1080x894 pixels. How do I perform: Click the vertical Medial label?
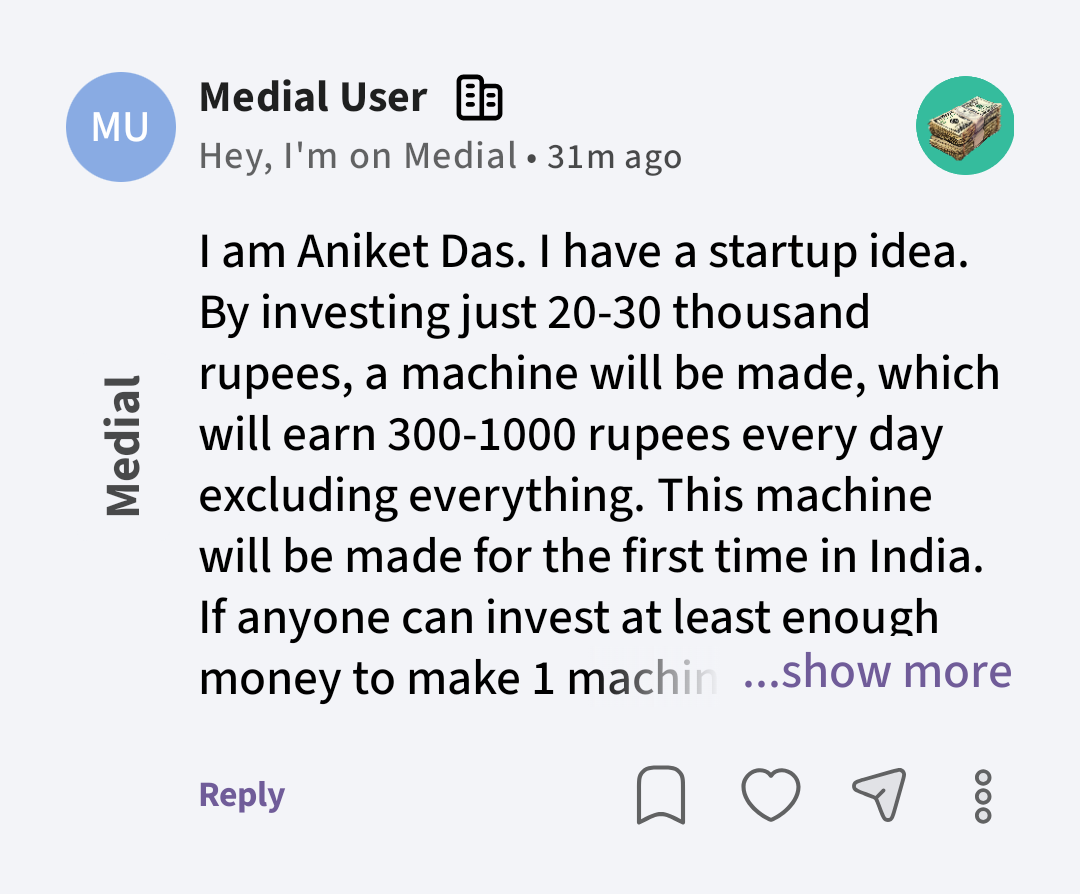[x=122, y=446]
